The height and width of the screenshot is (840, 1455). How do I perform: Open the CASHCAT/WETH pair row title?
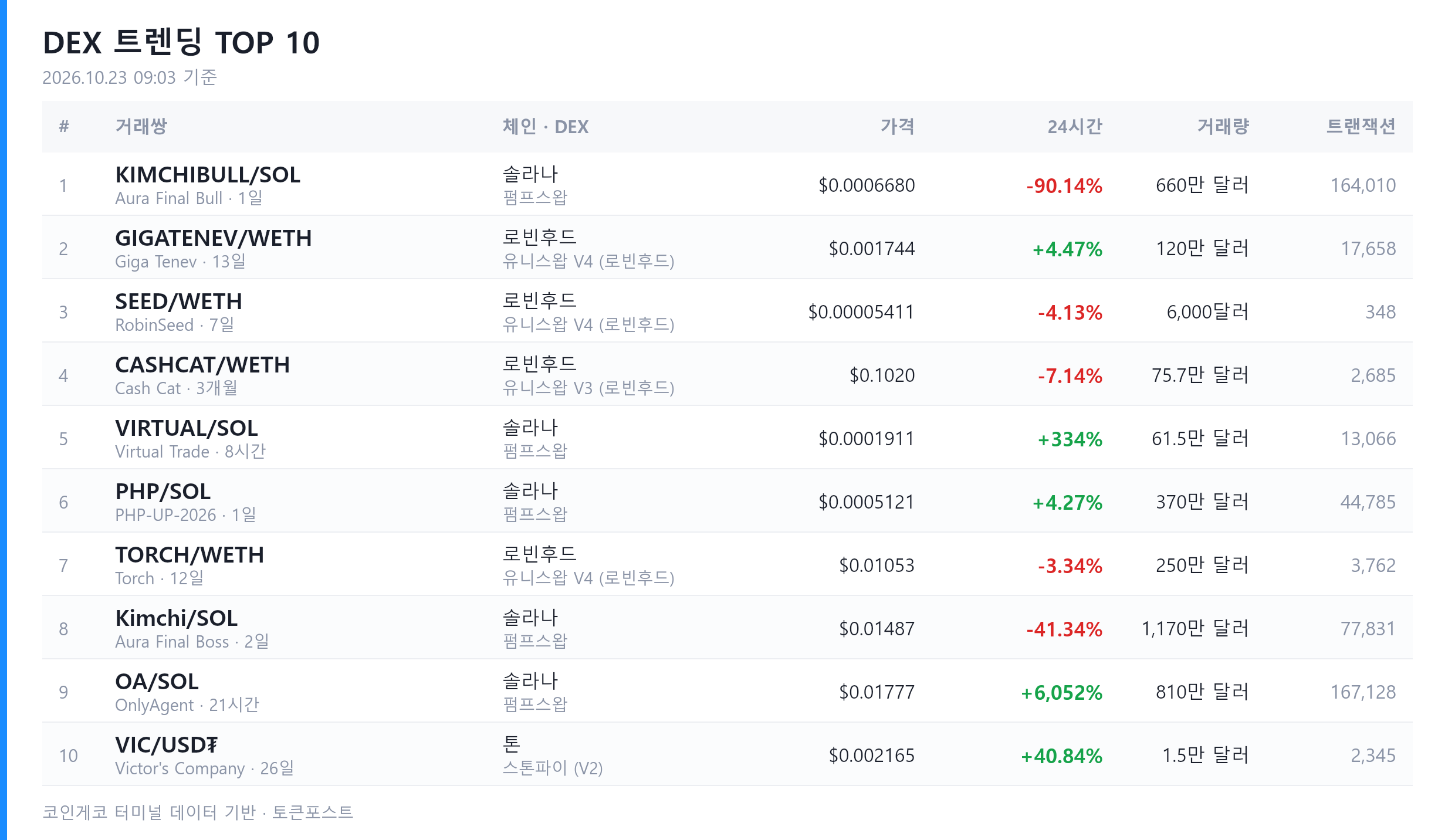point(202,365)
